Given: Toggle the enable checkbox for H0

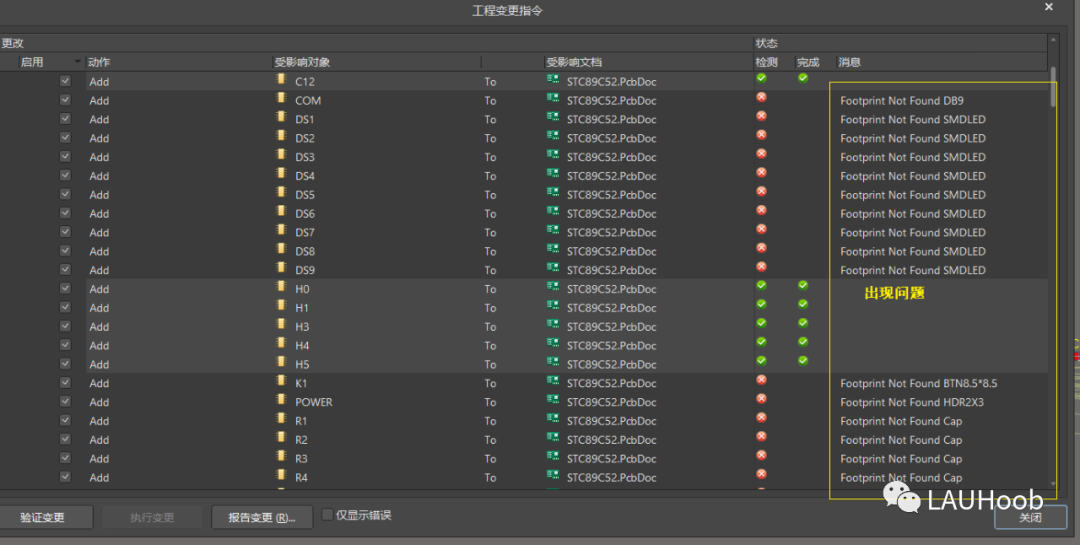Looking at the screenshot, I should [x=65, y=288].
